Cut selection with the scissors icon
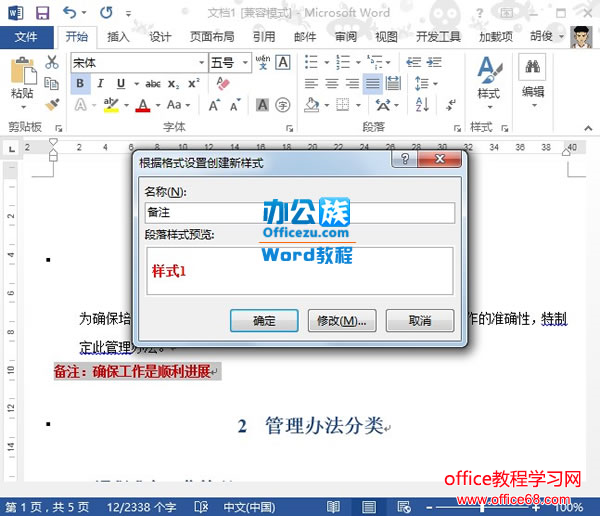The image size is (600, 516). [52, 62]
